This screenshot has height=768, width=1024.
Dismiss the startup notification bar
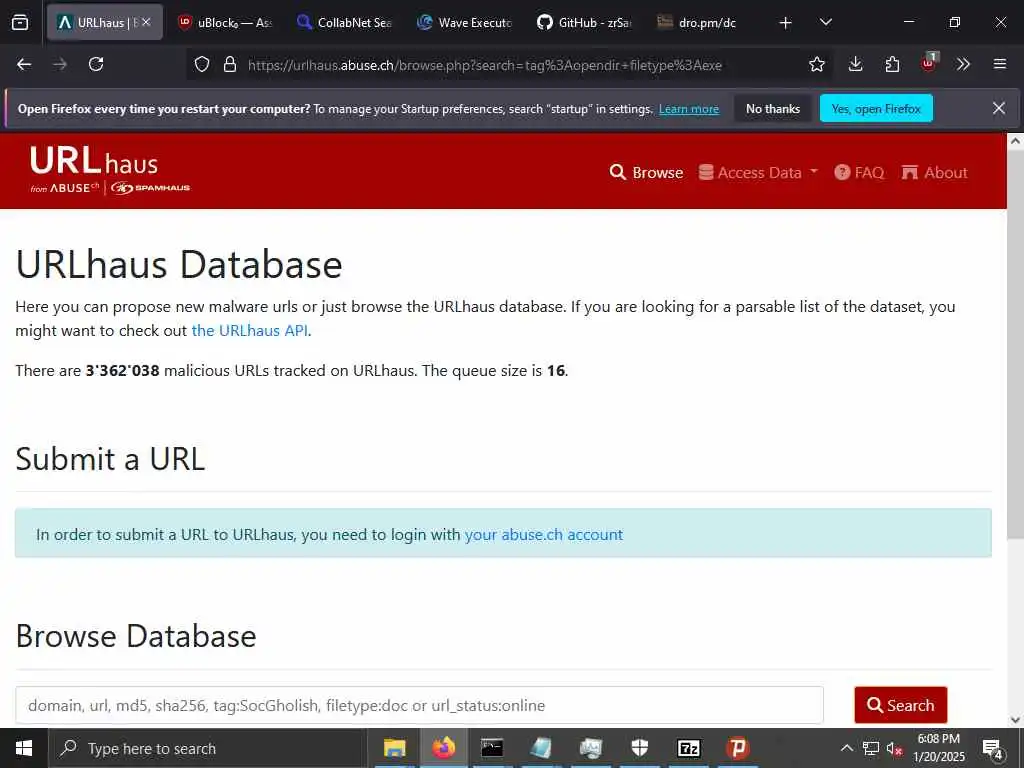tap(999, 108)
